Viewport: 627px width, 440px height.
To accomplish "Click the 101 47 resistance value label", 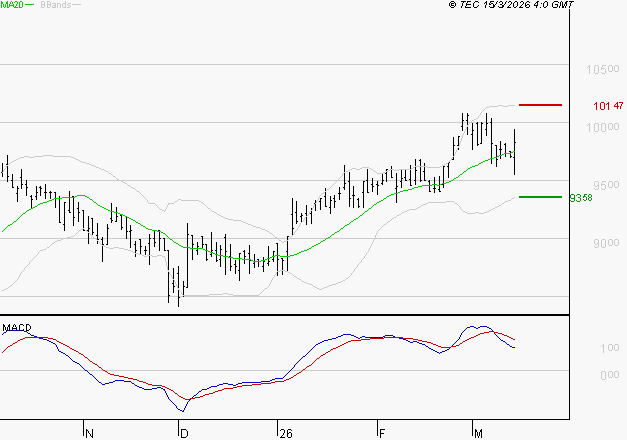I will [608, 105].
